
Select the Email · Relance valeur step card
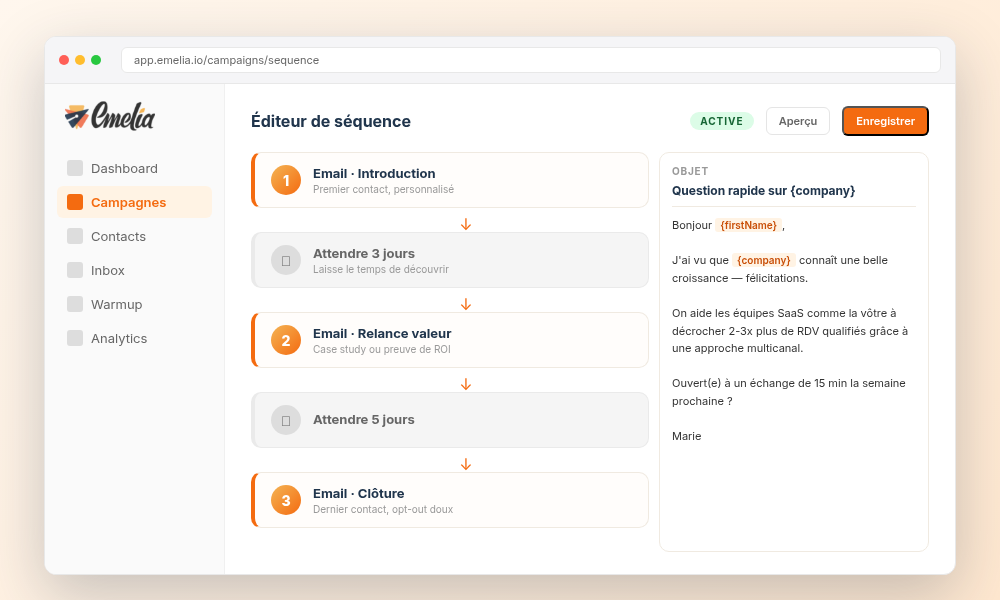[450, 340]
